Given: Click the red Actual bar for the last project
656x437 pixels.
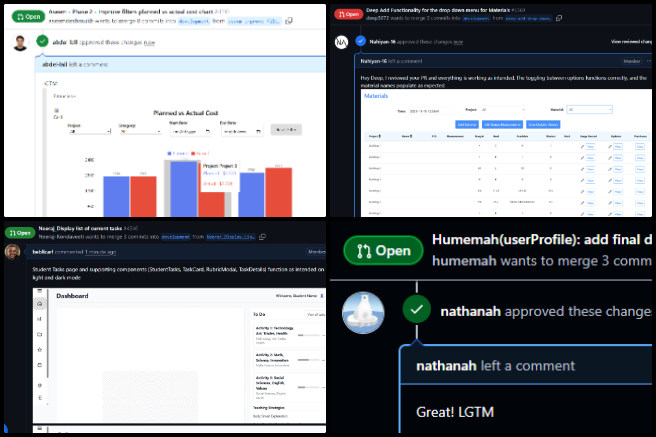Looking at the screenshot, I should pyautogui.click(x=279, y=192).
